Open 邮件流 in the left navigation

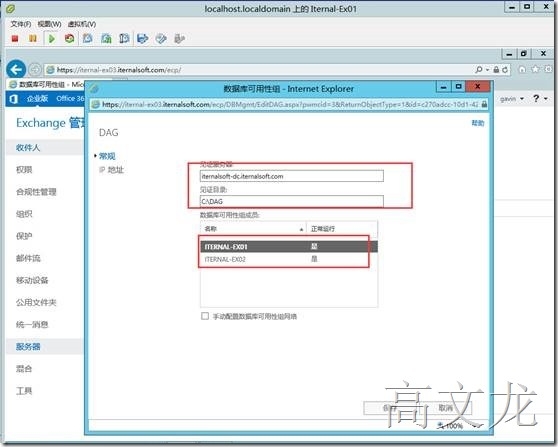click(28, 258)
